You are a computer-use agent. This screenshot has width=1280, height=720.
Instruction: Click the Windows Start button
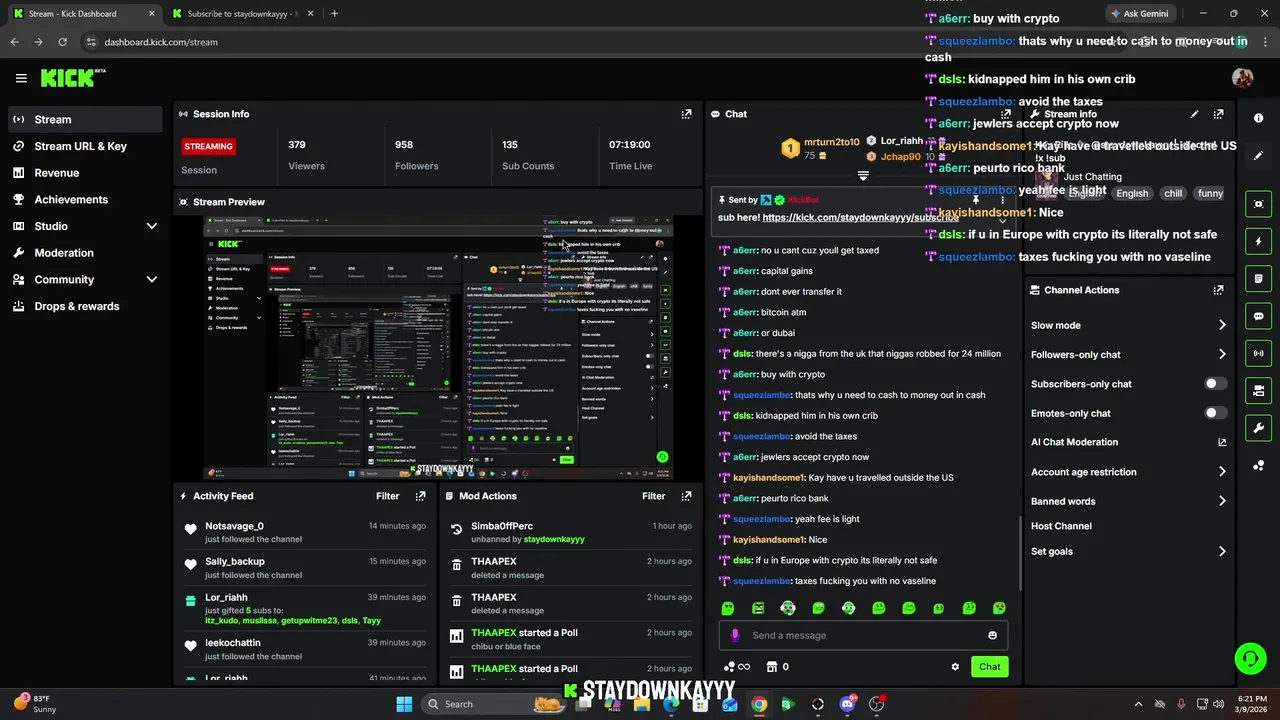(404, 704)
